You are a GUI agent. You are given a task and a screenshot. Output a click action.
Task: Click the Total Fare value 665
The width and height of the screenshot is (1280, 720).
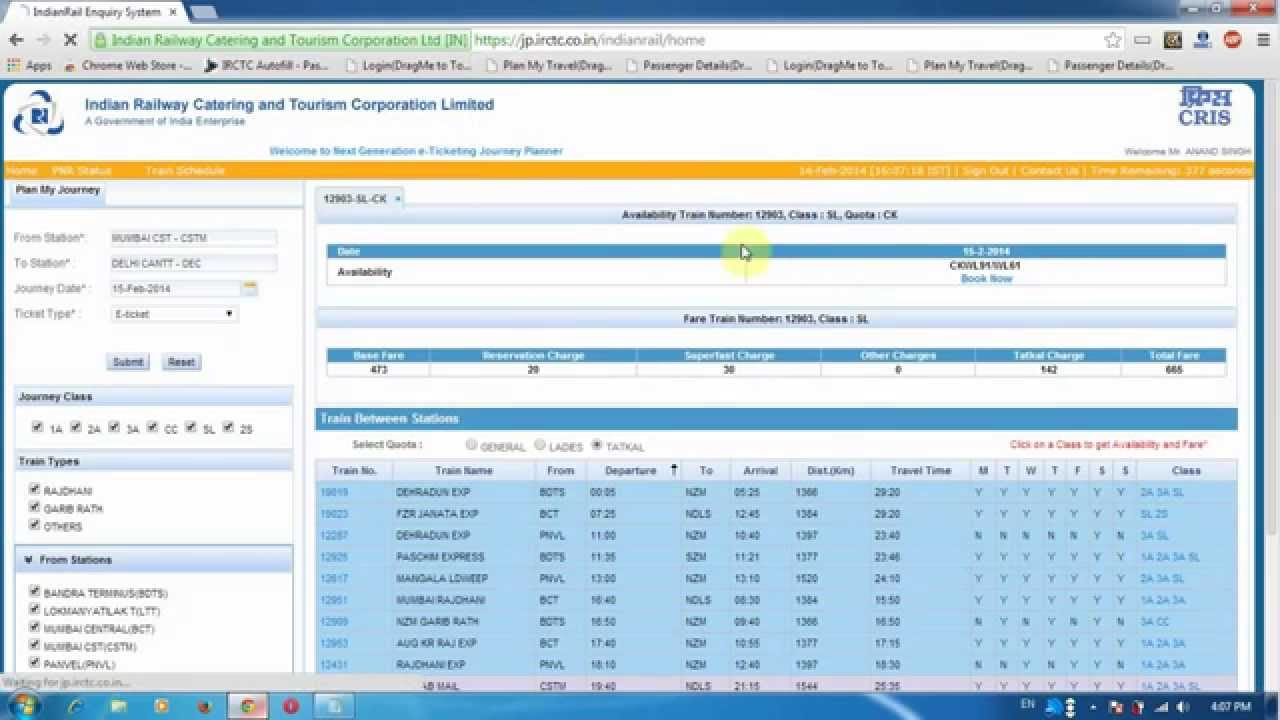[x=1173, y=370]
